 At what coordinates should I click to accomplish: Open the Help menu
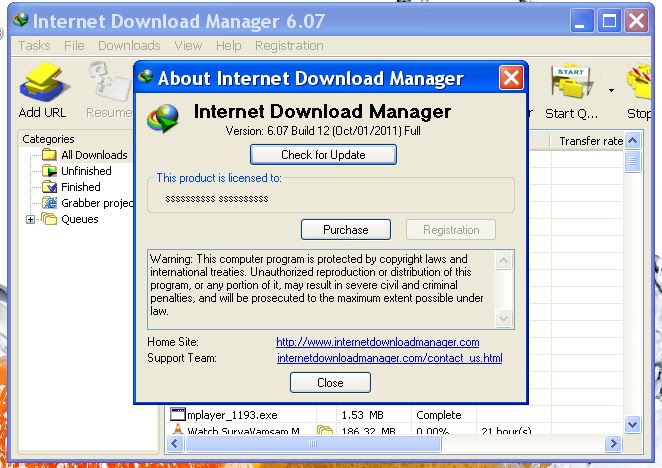coord(228,46)
